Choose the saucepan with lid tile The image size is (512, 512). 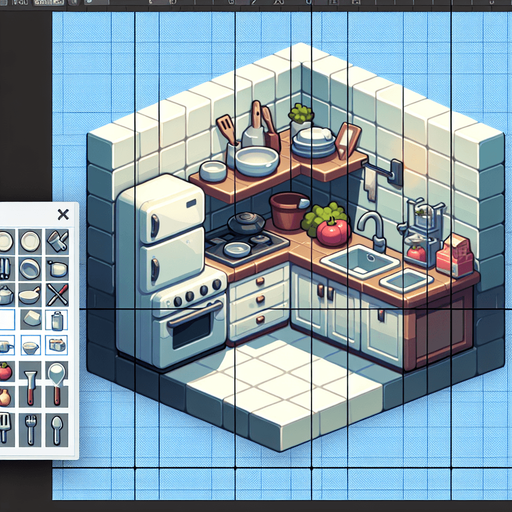tap(57, 269)
